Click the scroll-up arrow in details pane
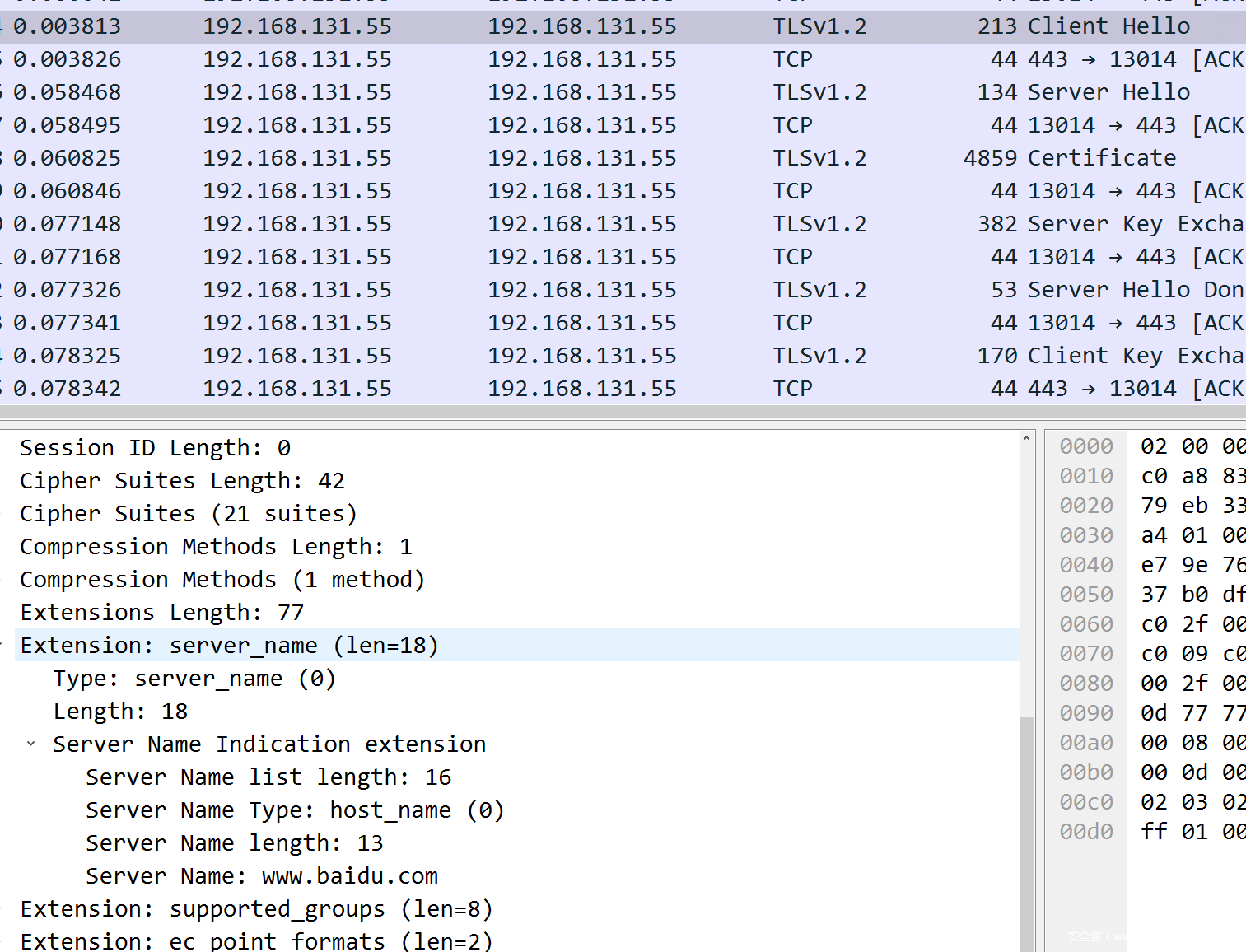The height and width of the screenshot is (952, 1246). pos(1026,439)
